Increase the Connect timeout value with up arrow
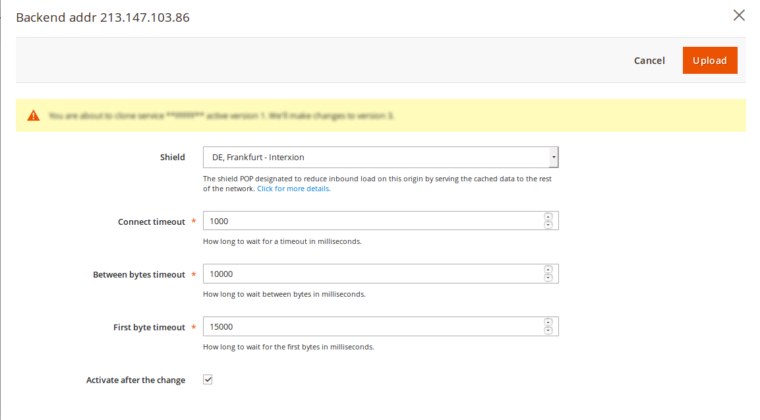 (x=548, y=217)
